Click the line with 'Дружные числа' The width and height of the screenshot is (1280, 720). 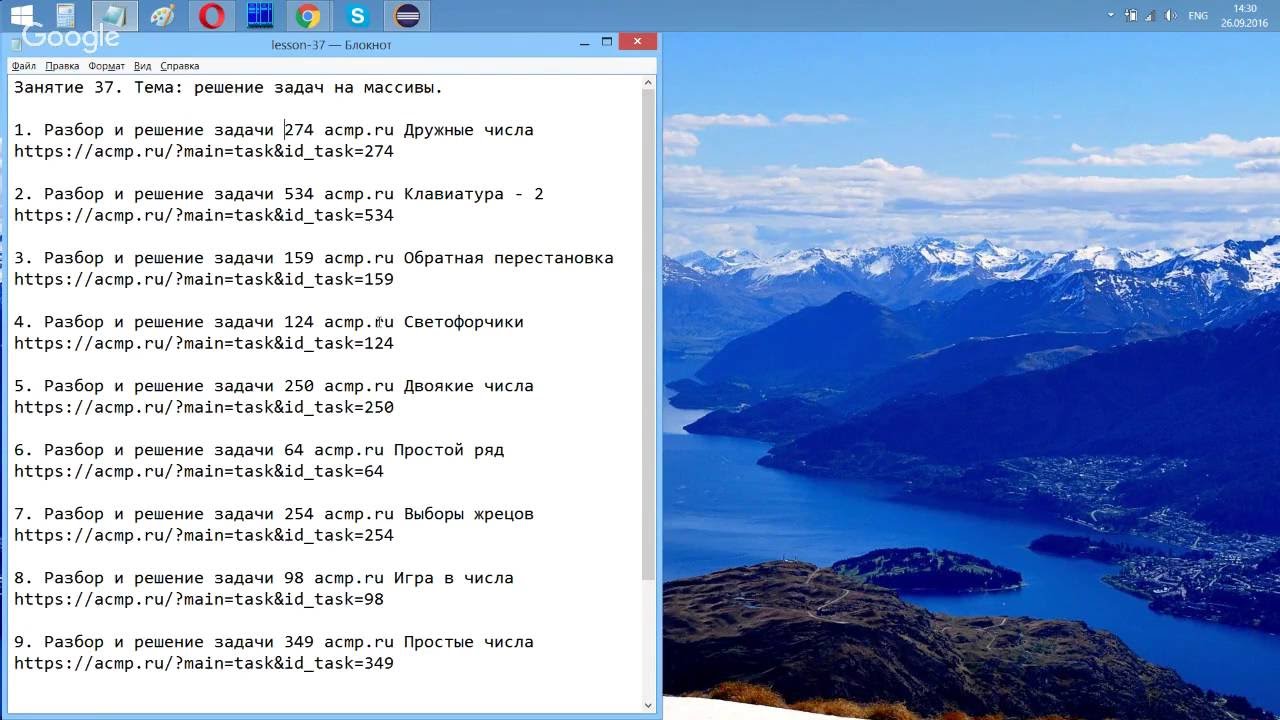[273, 130]
